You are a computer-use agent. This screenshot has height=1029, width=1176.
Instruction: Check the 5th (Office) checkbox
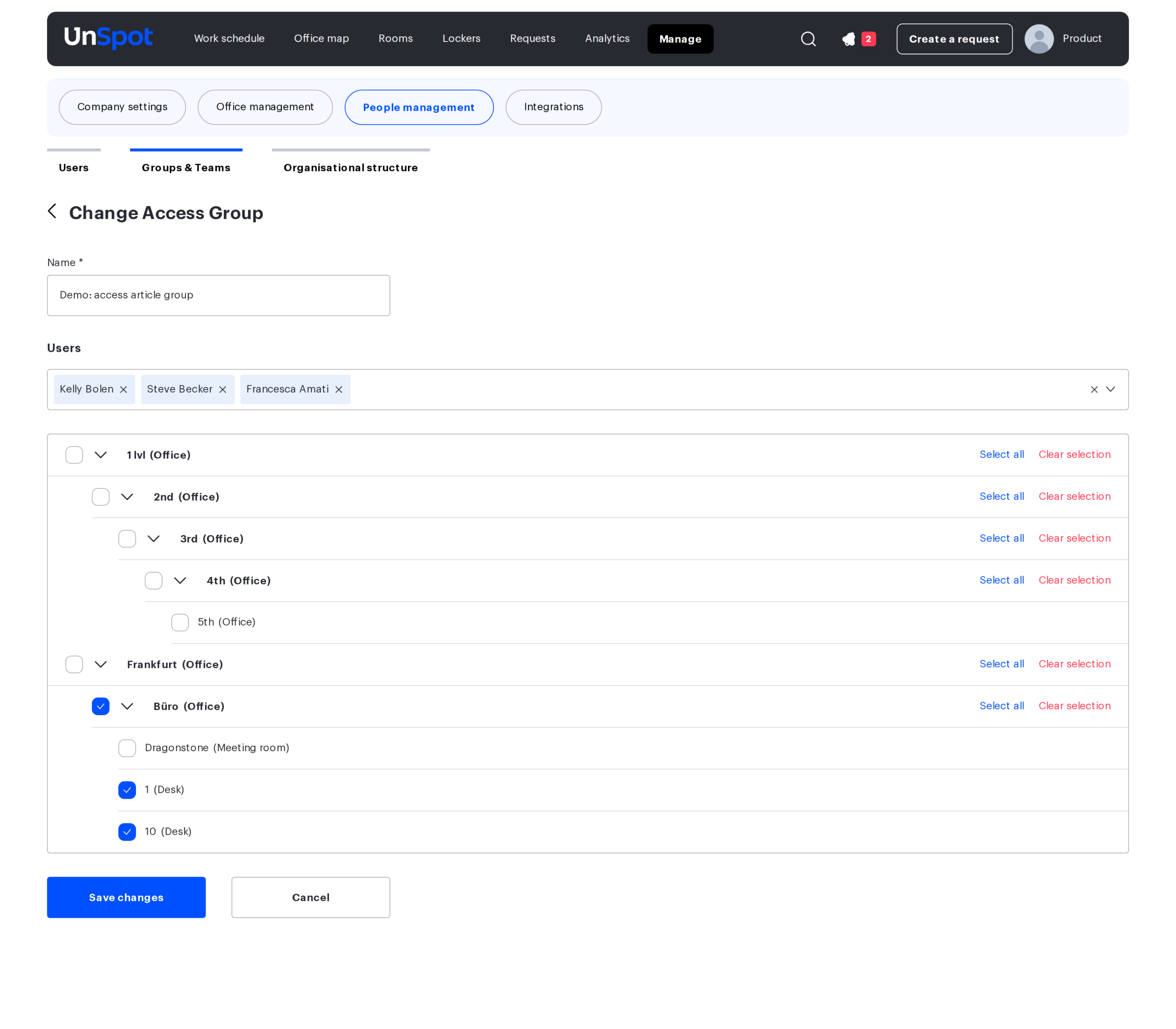point(180,622)
